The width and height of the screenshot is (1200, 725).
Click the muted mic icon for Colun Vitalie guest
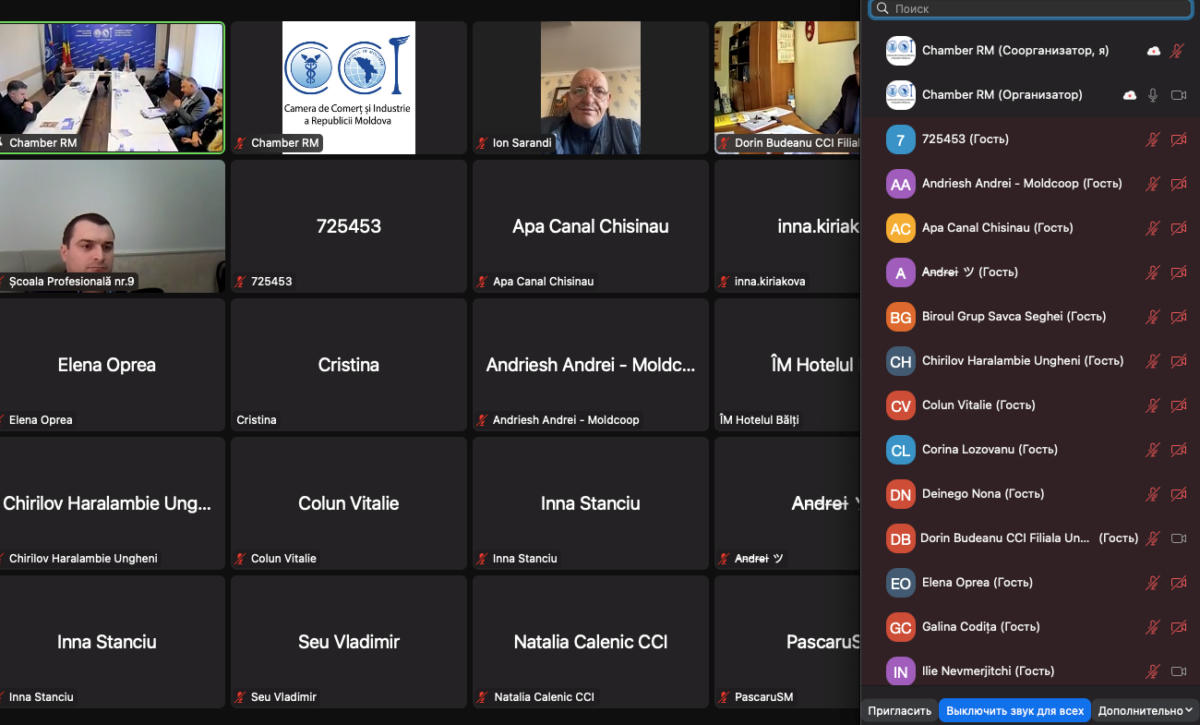coord(1153,405)
